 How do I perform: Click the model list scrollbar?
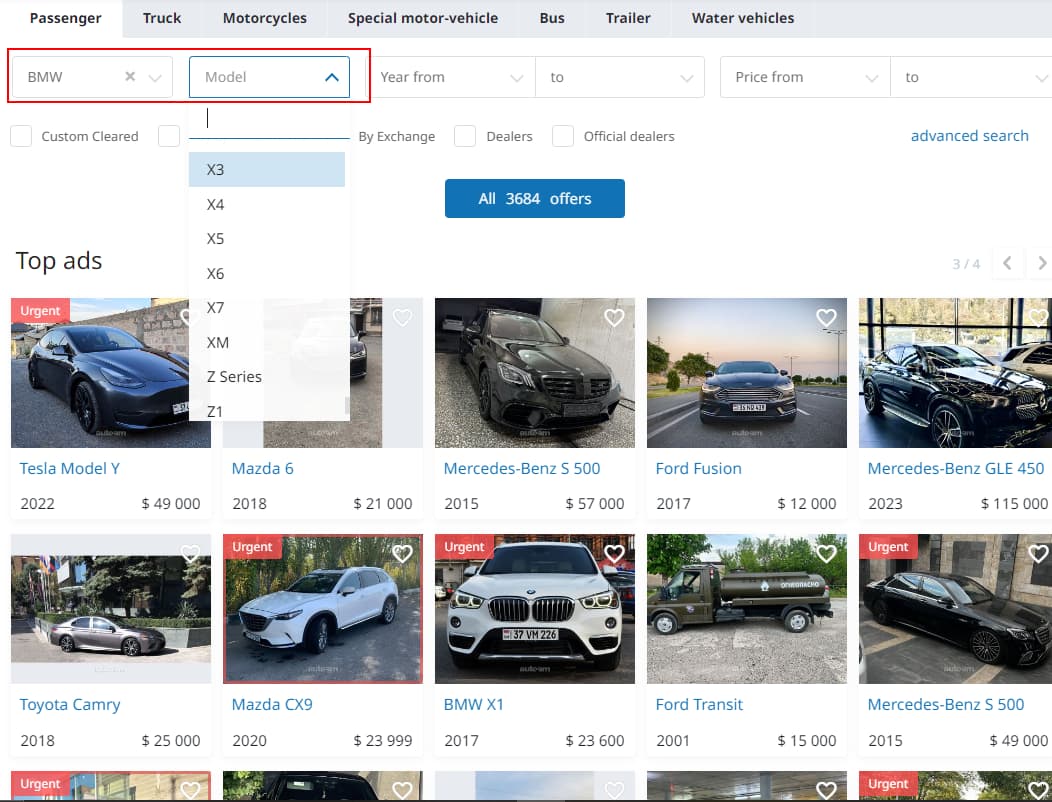point(347,405)
